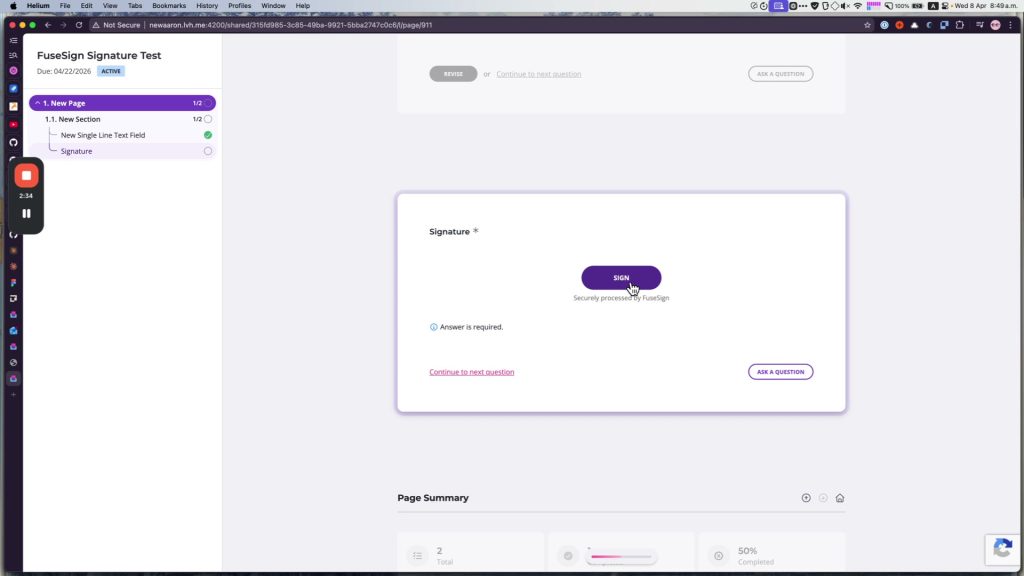Image resolution: width=1024 pixels, height=576 pixels.
Task: Click the reCAPTCHA badge icon
Action: tap(1003, 548)
